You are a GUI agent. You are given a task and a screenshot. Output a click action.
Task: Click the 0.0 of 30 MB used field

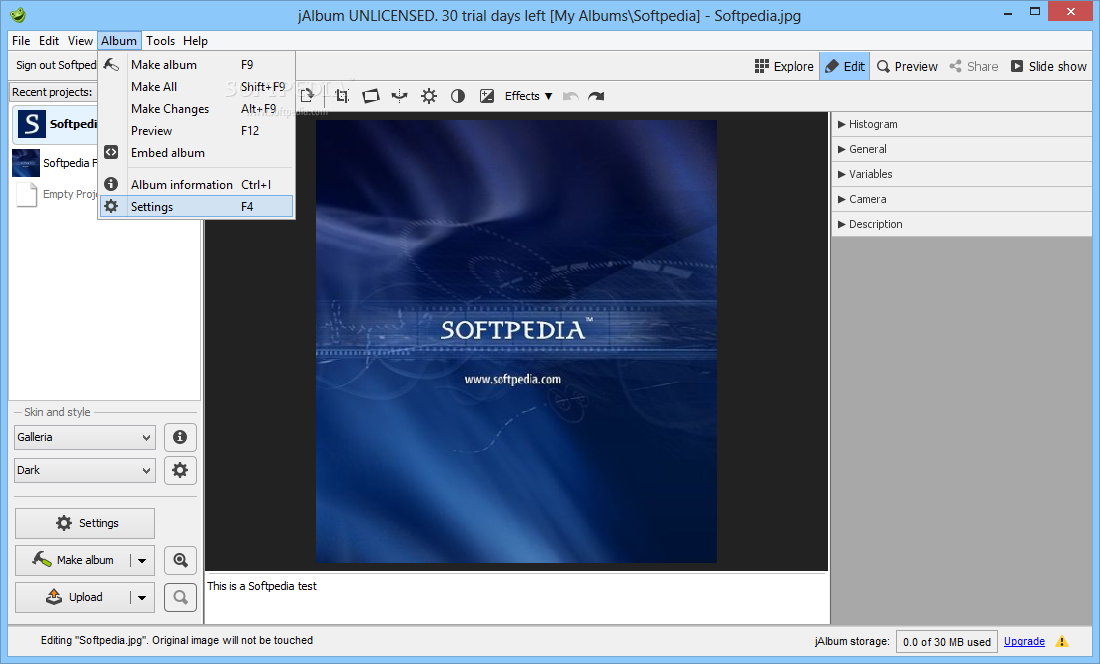(946, 642)
